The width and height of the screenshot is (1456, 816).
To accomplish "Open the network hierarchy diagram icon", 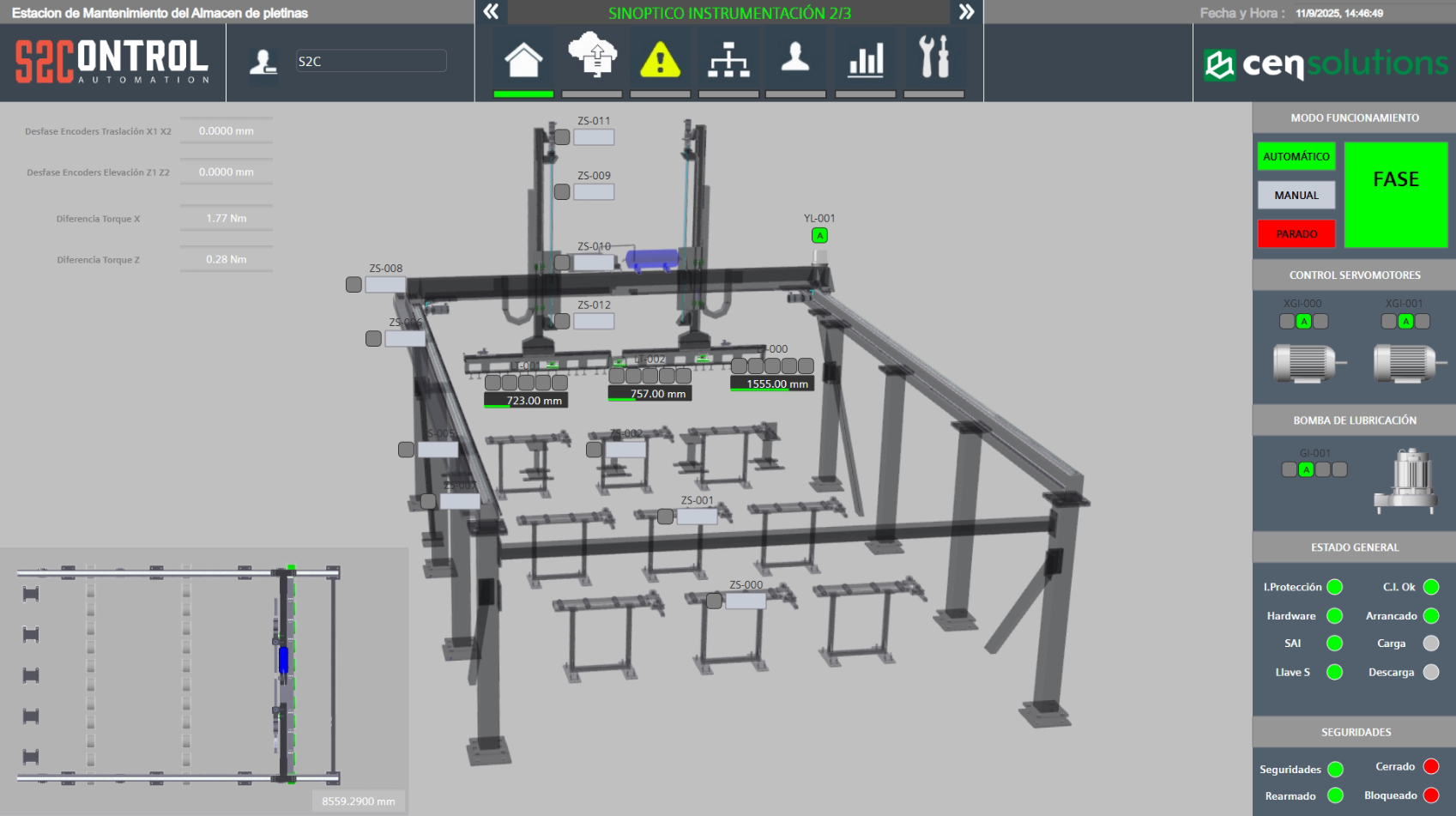I will tap(728, 61).
